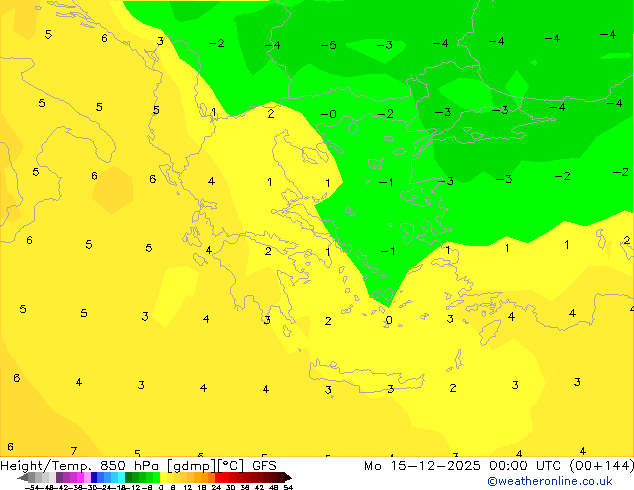This screenshot has height=490, width=634.
Task: Open the weatheronline.co.uk copyright link
Action: coord(550,481)
